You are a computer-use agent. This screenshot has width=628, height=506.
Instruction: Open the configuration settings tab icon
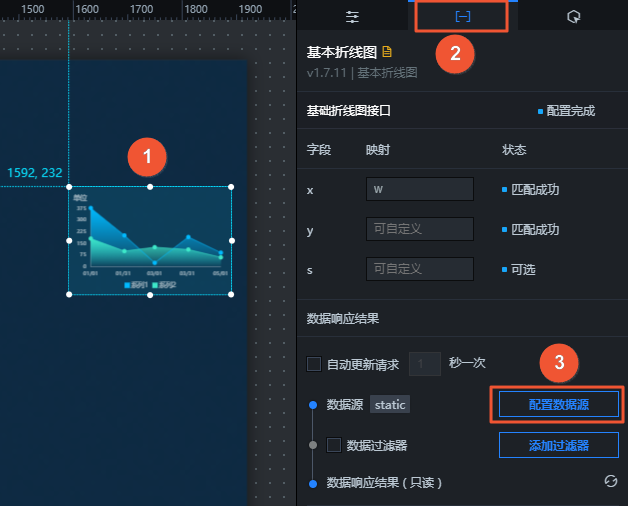(x=352, y=16)
